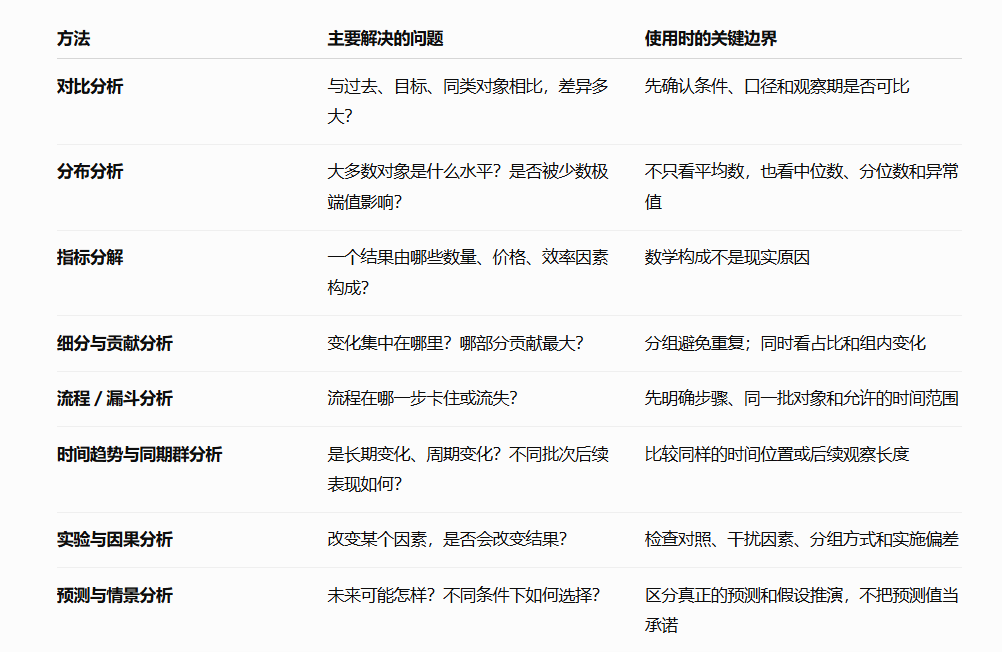
Task: Select the 指标分解 method cell
Action: (90, 257)
